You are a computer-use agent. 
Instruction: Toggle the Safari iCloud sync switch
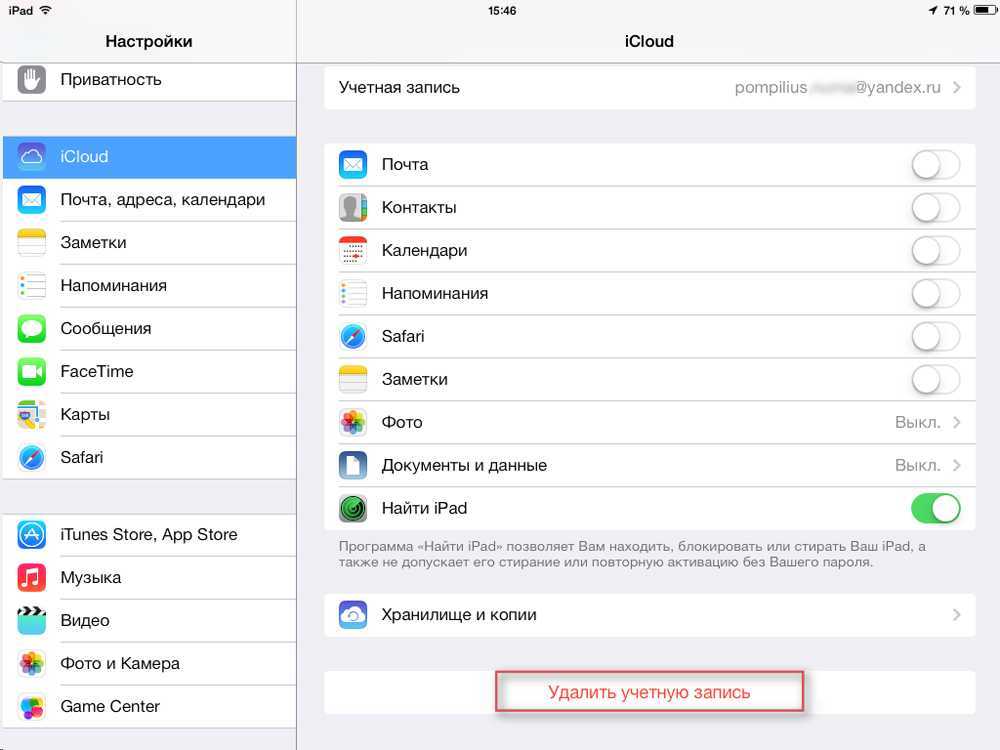click(x=935, y=337)
